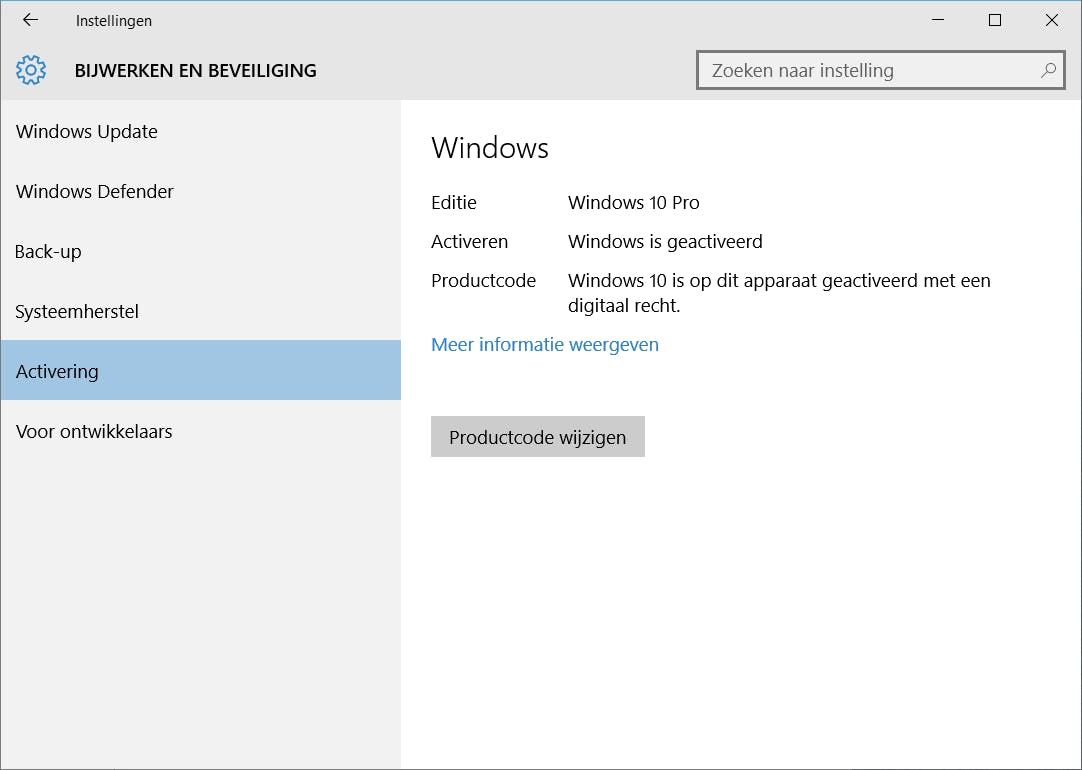Click the search magnifier icon

click(x=1048, y=70)
